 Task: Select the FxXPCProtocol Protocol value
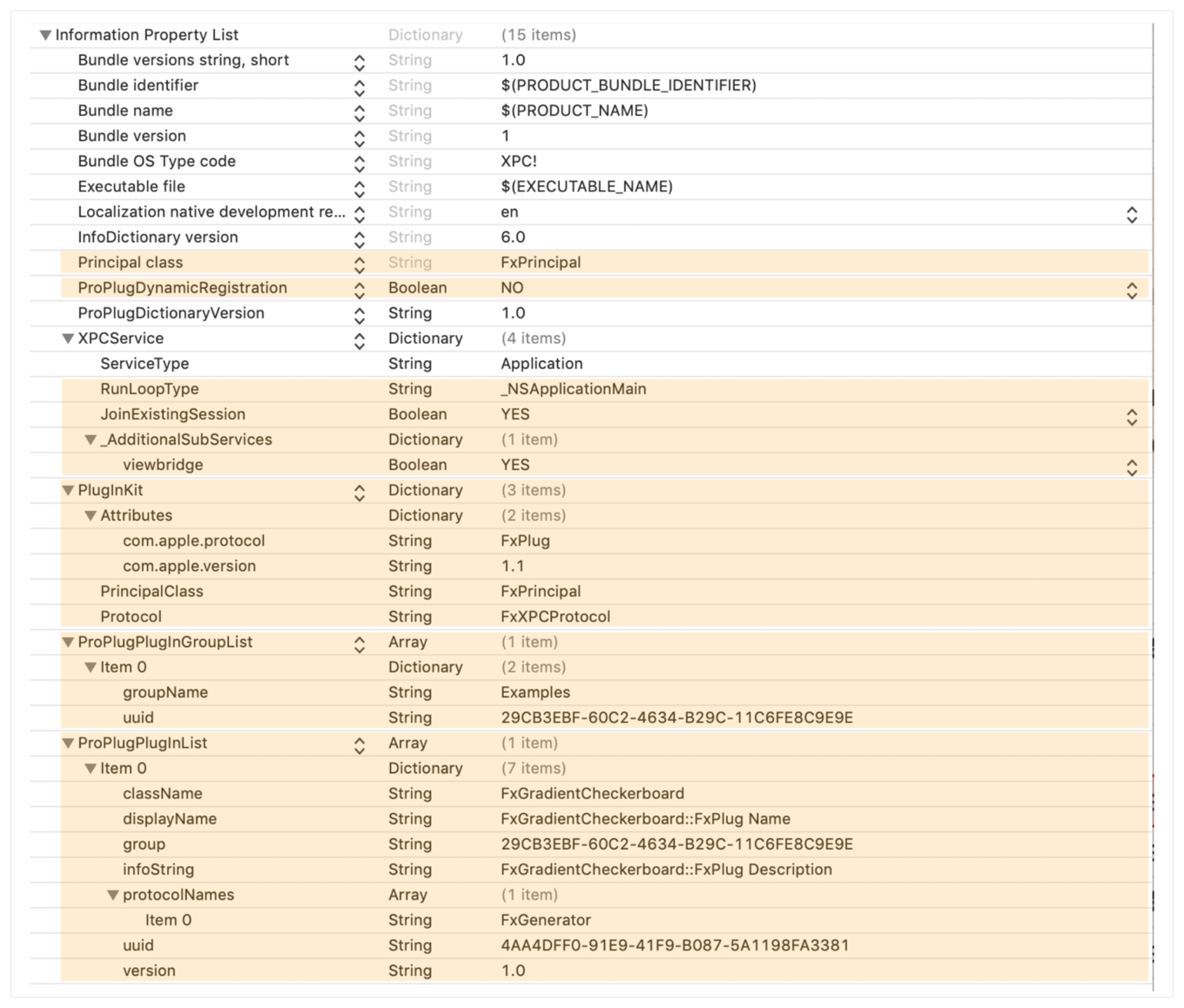[x=555, y=617]
